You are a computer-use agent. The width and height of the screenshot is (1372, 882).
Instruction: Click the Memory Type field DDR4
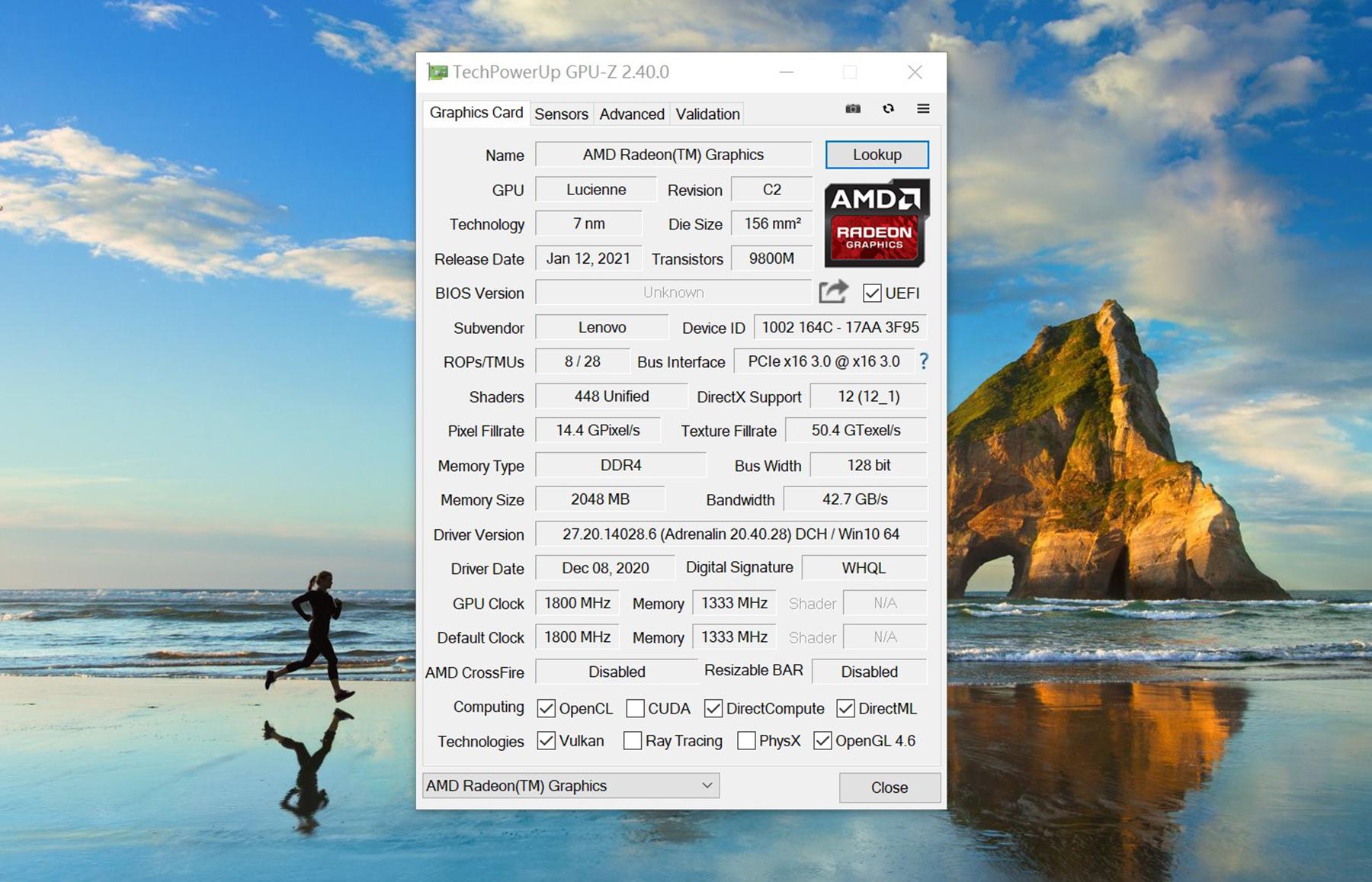[620, 465]
